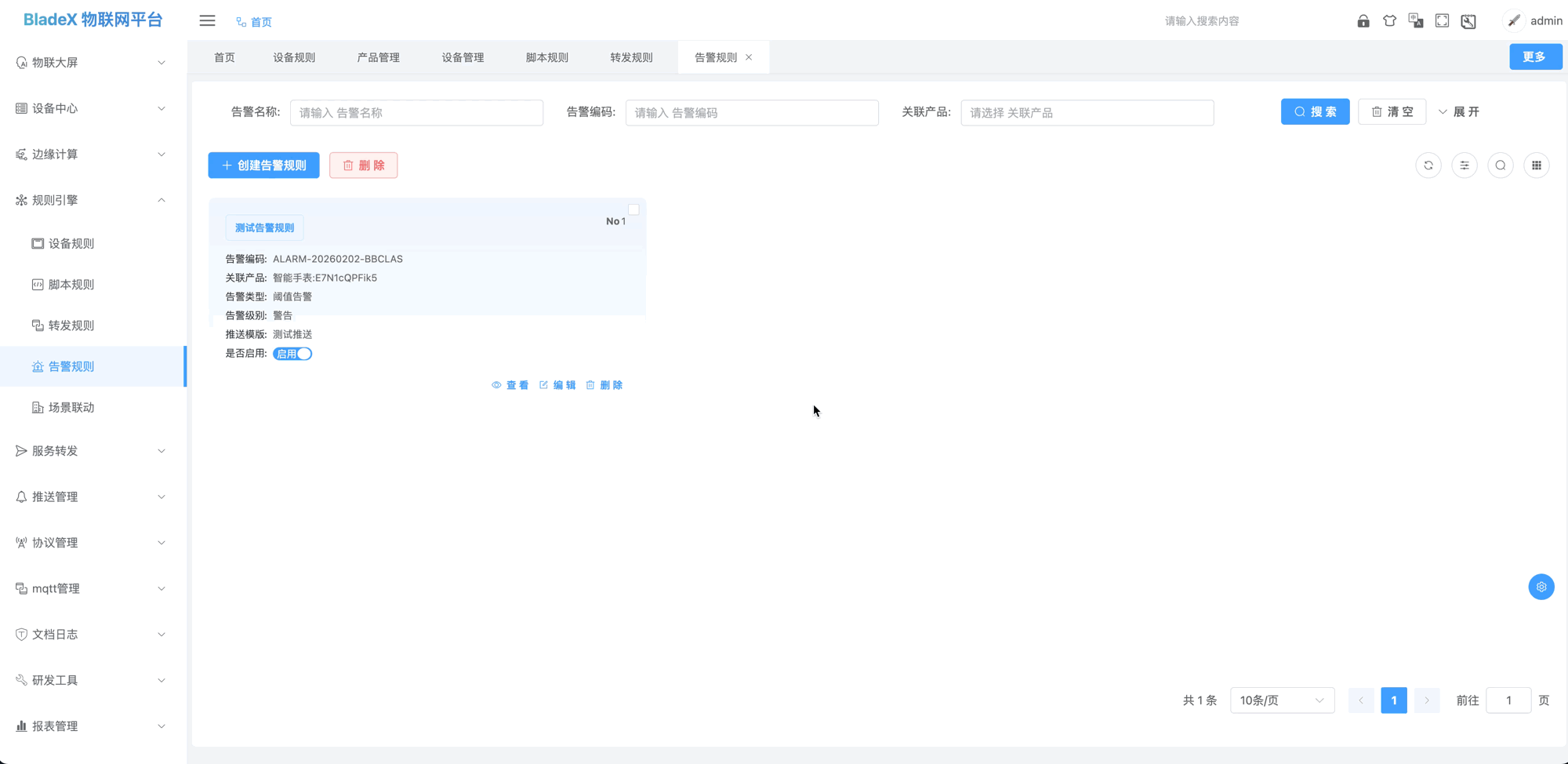Switch to grid view with grid icon

[1537, 166]
